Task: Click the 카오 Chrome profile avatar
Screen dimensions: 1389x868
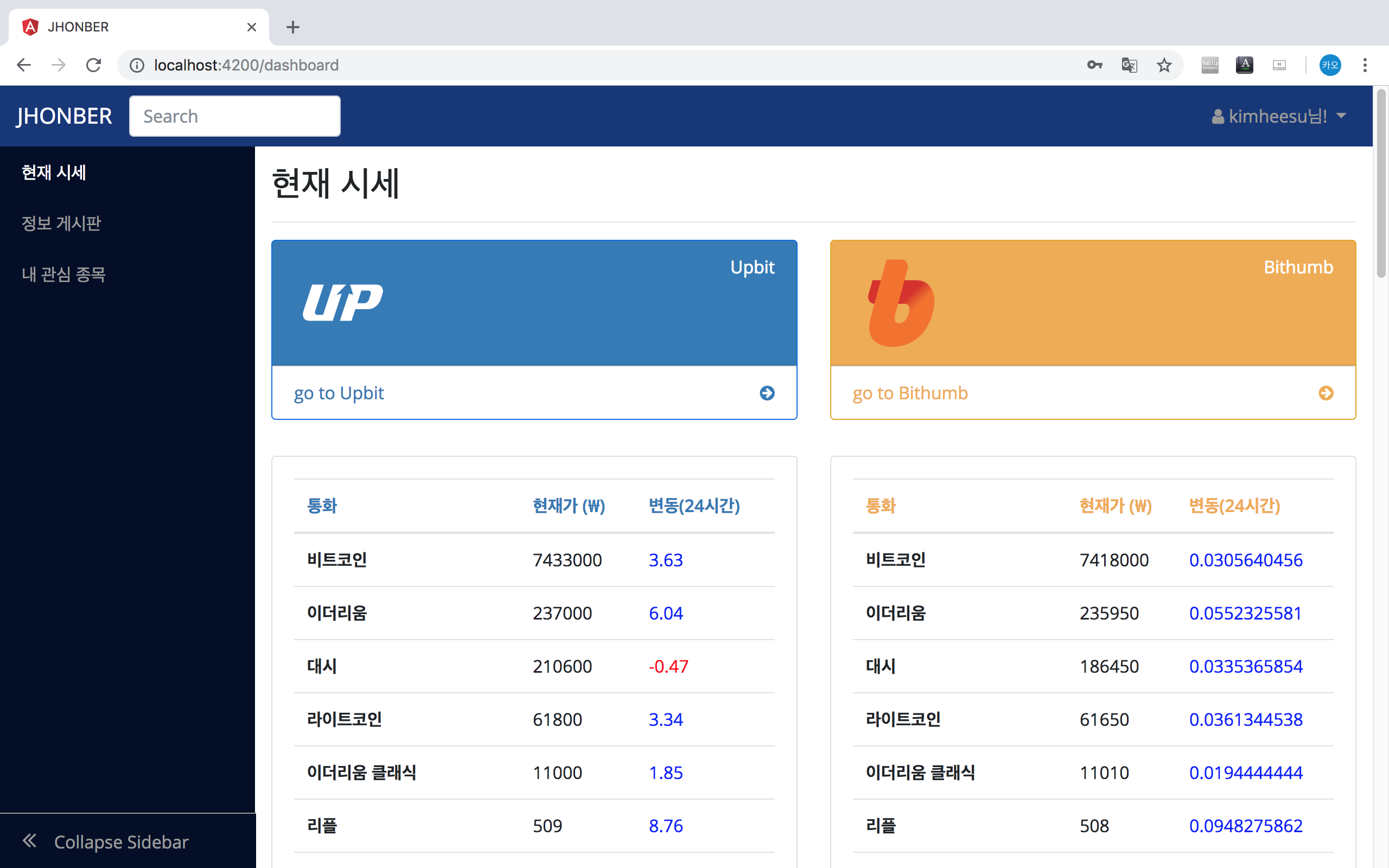Action: click(1330, 65)
